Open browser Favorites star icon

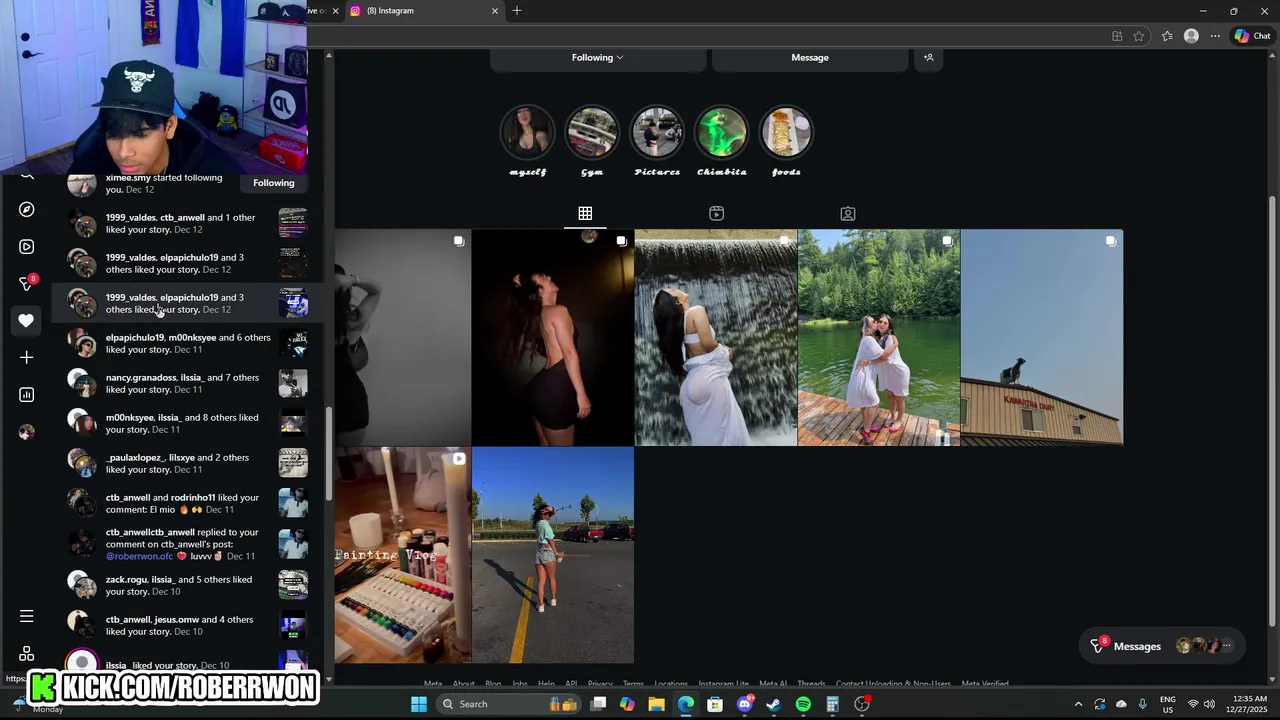tap(1138, 36)
